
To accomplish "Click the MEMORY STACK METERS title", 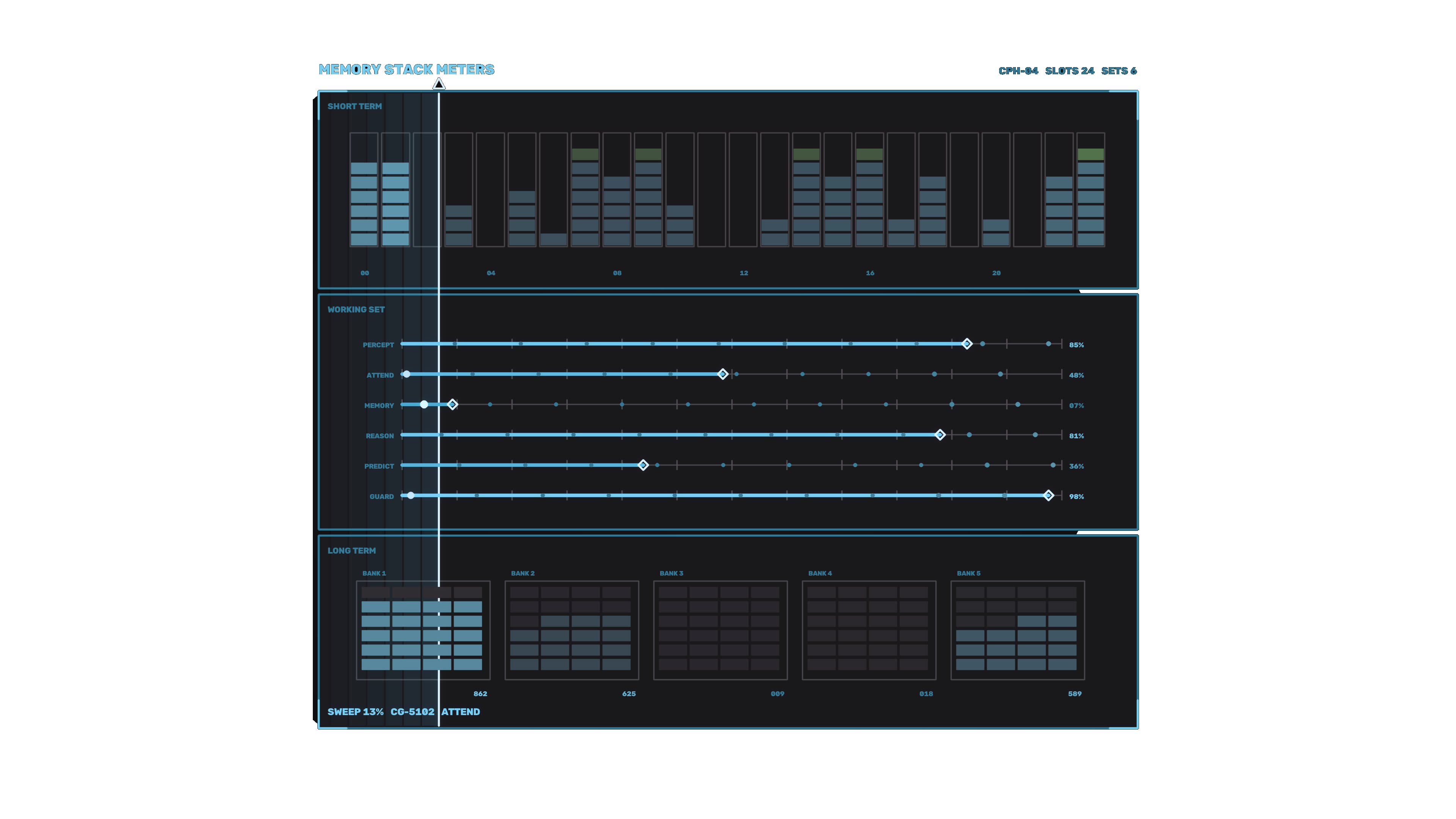I will click(x=406, y=69).
